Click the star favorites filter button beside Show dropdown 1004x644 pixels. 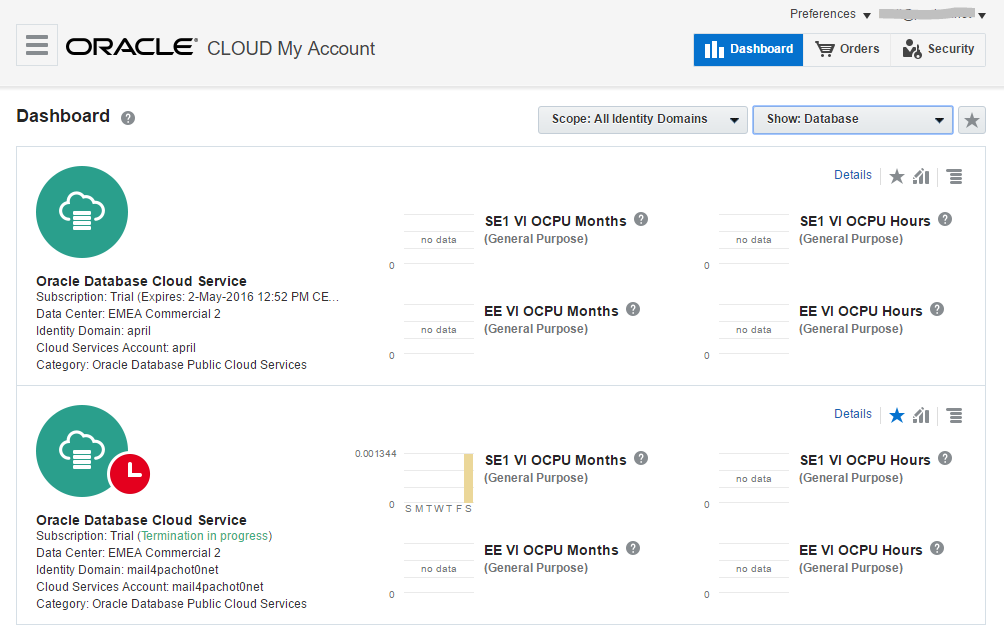click(971, 120)
